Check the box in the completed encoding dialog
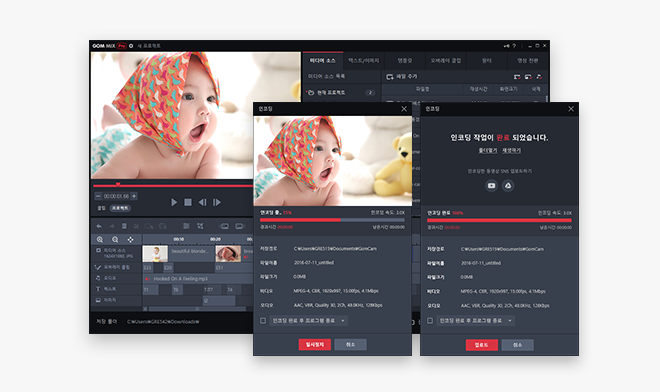Viewport: 660px width, 392px height. 430,321
